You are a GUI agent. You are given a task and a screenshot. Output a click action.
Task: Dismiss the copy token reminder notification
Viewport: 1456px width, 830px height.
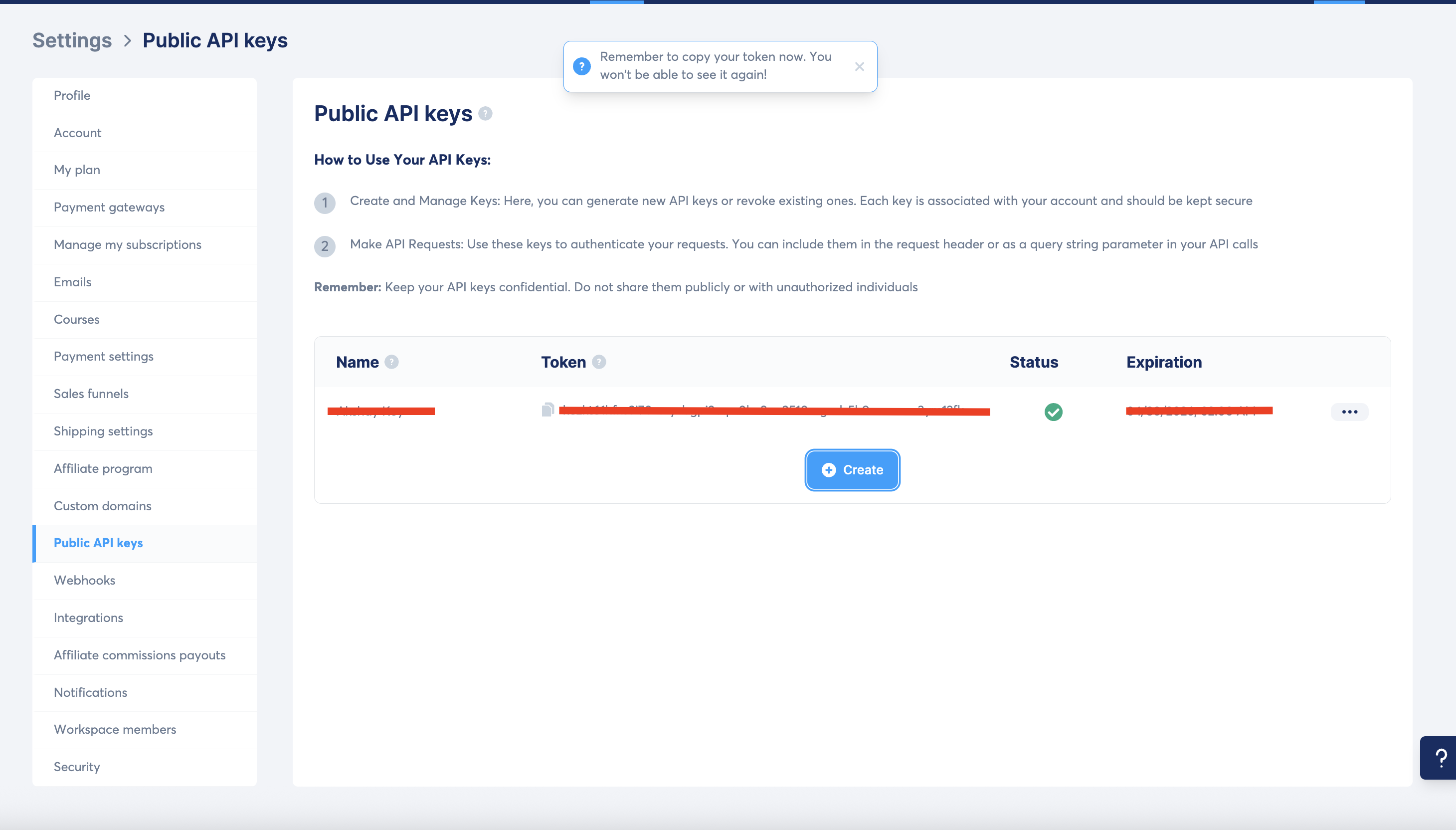859,67
